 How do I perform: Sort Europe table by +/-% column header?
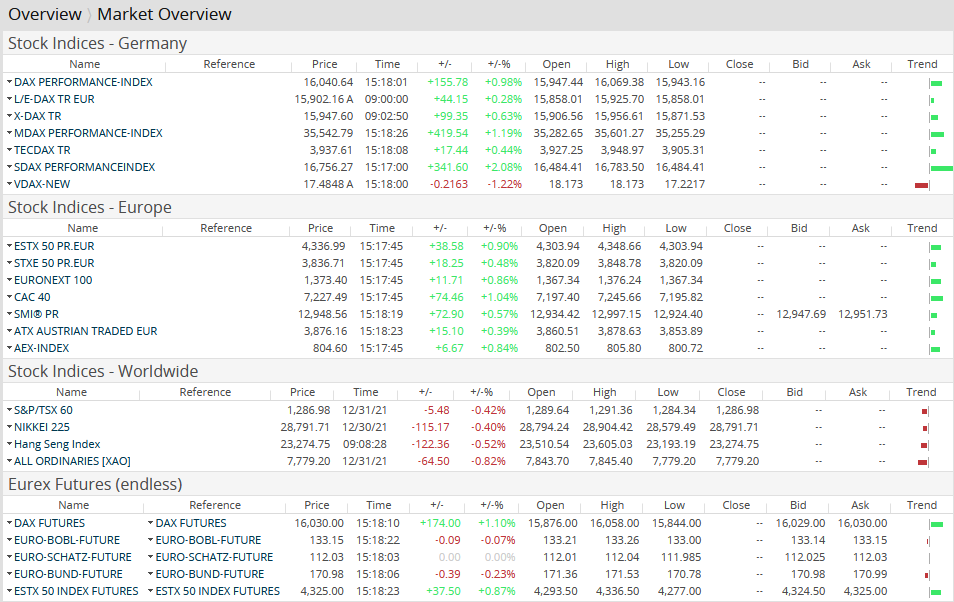coord(497,228)
